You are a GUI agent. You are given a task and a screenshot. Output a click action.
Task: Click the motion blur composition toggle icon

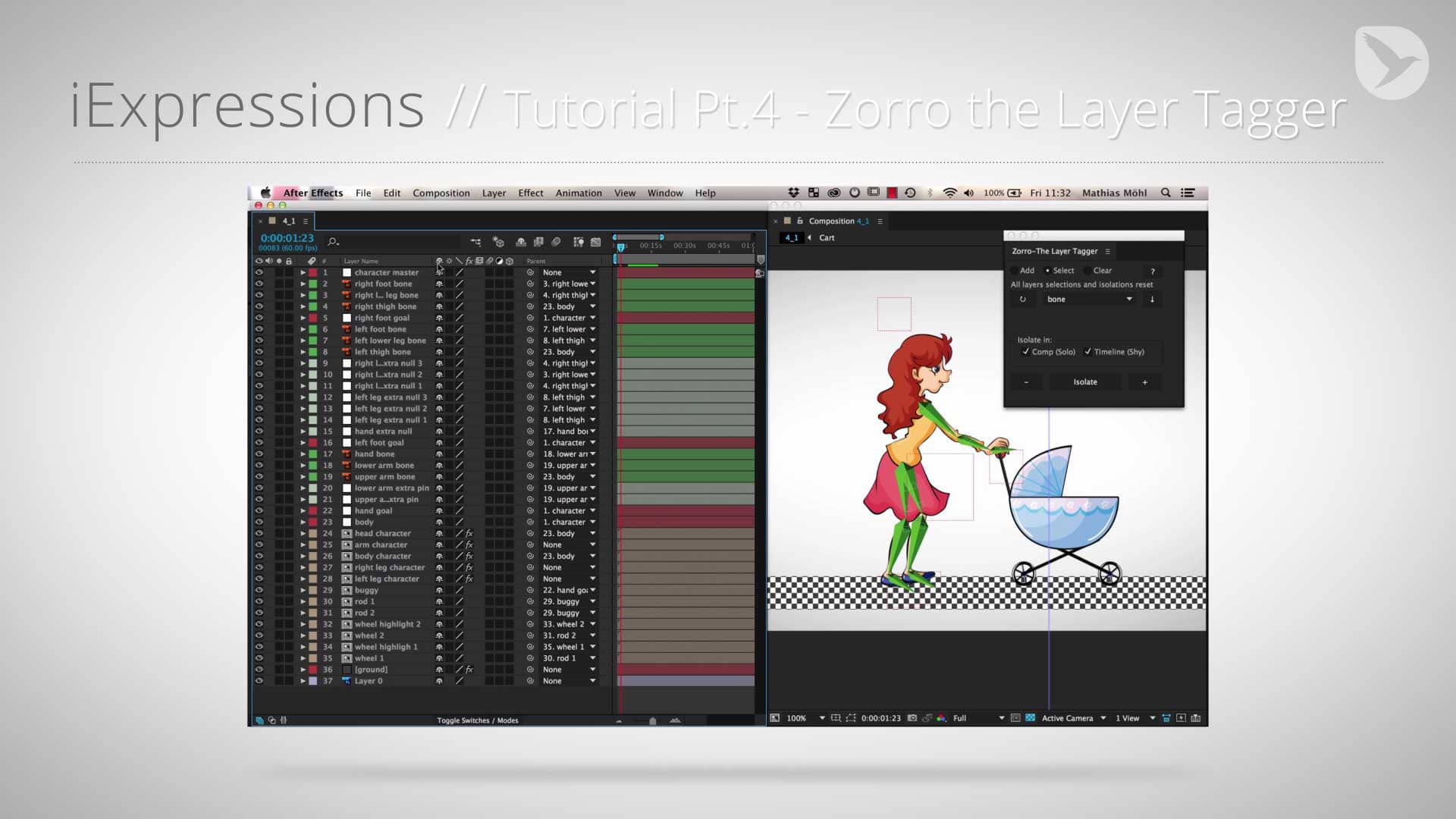click(557, 242)
